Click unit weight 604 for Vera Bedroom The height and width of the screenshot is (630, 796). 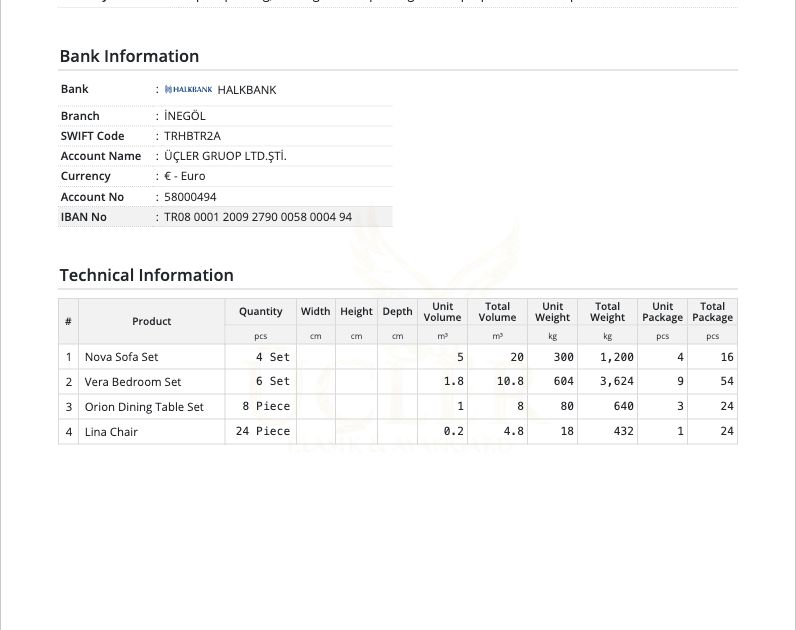click(x=563, y=381)
